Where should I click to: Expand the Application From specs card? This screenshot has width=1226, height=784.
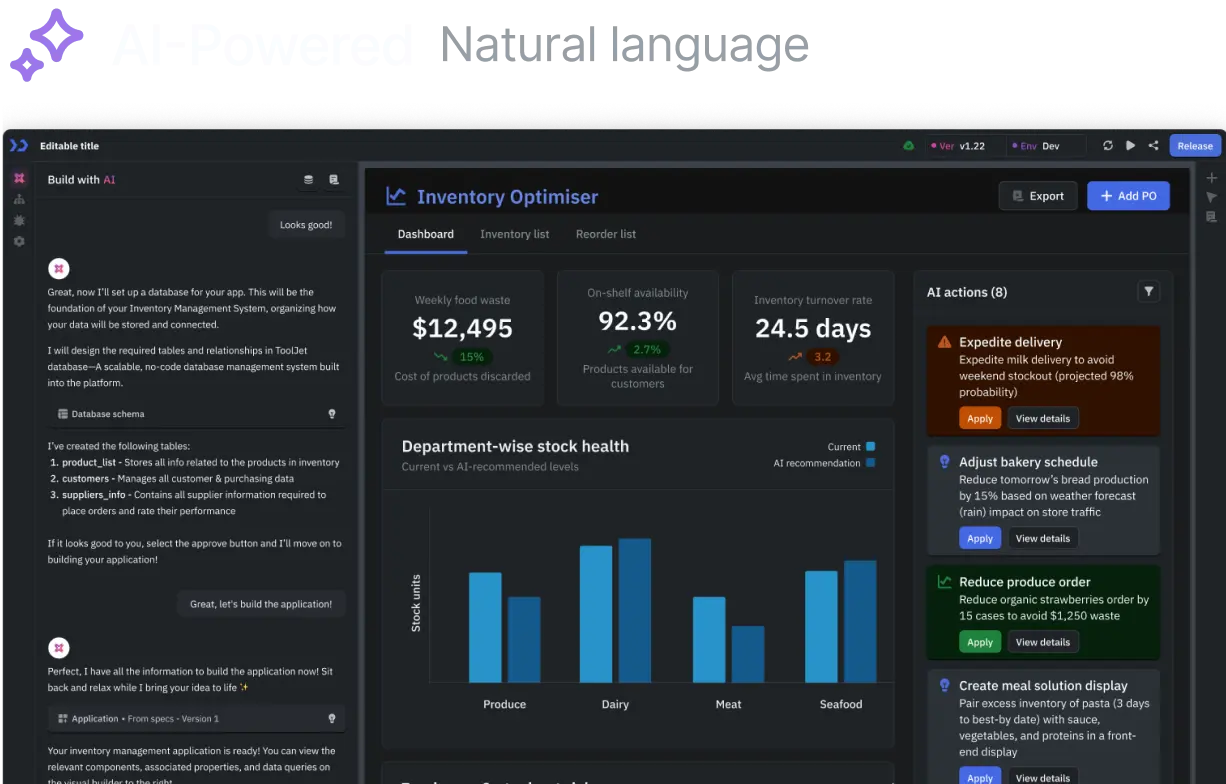[x=196, y=719]
